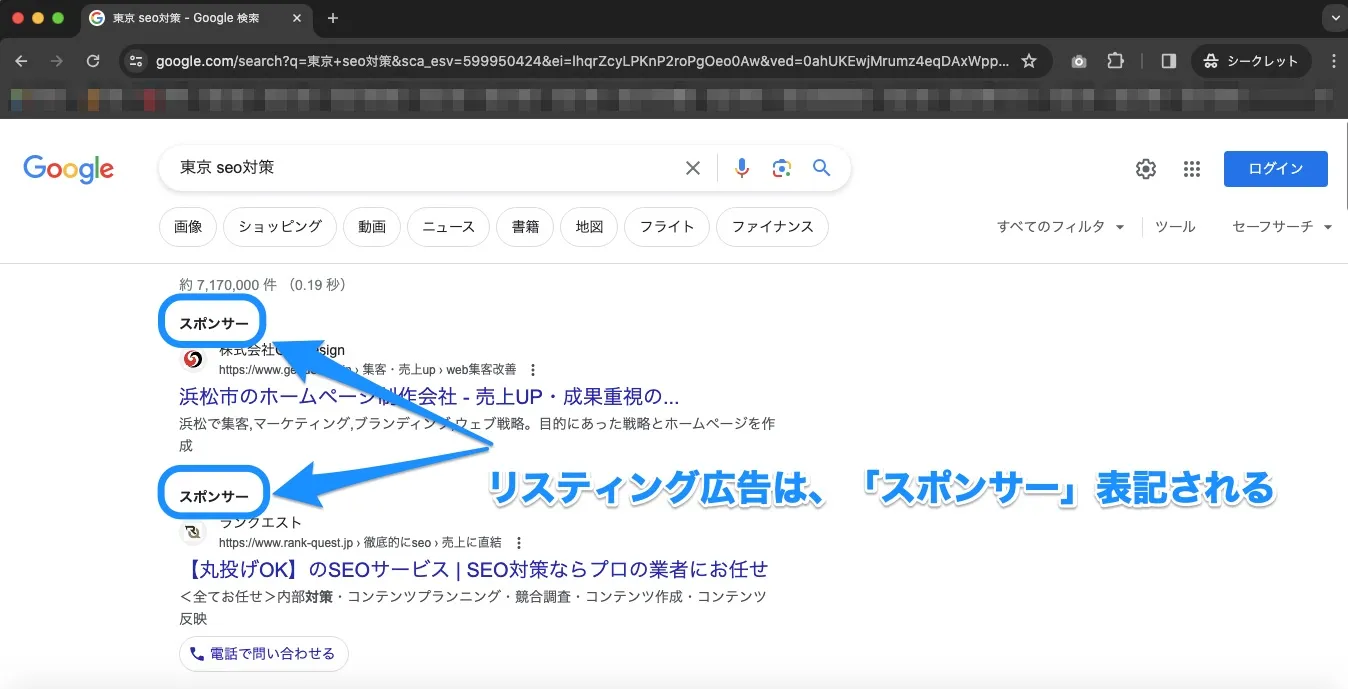Open the three-dot menu beside rank-quest.jp URL

coord(518,543)
